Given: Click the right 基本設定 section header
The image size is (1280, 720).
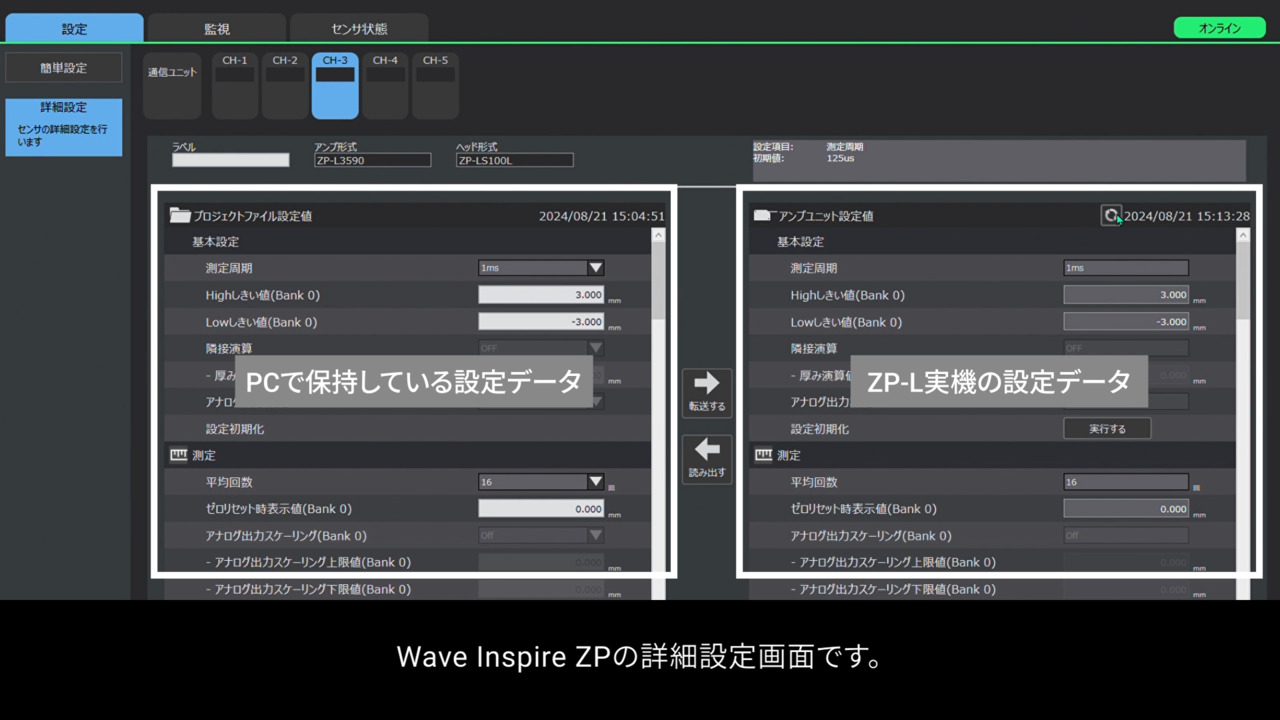Looking at the screenshot, I should tap(801, 242).
